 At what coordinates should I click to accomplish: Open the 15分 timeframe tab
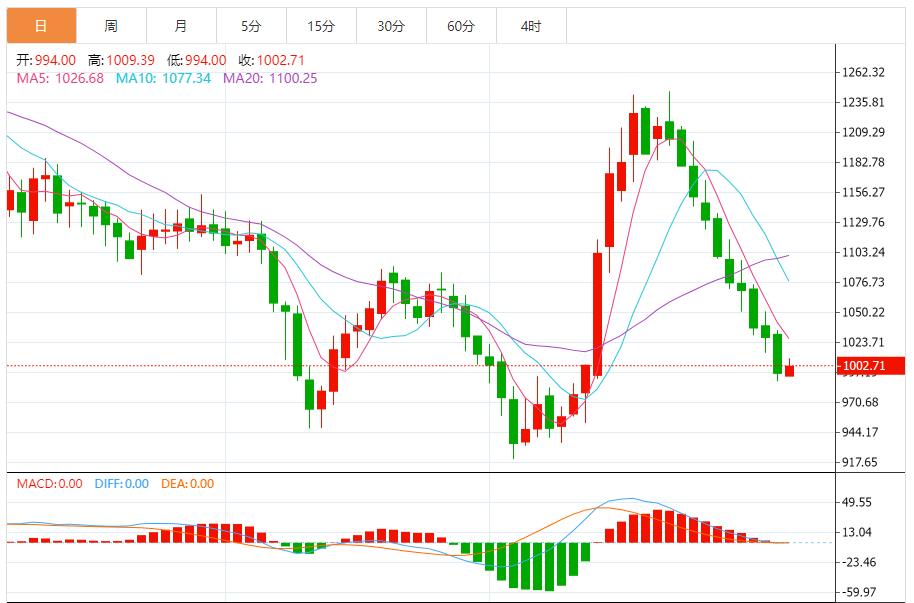click(321, 26)
